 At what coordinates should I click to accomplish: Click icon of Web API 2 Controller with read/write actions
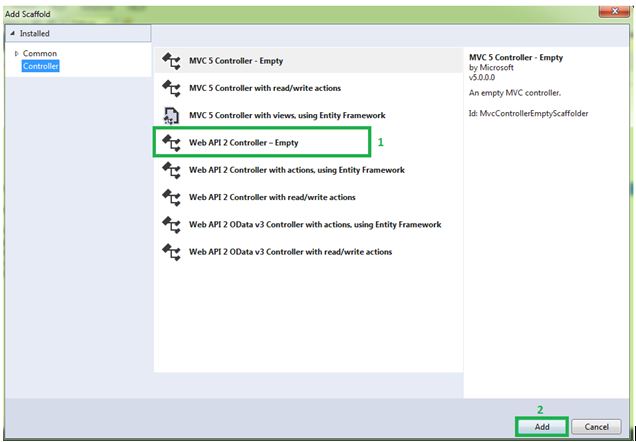click(x=171, y=197)
